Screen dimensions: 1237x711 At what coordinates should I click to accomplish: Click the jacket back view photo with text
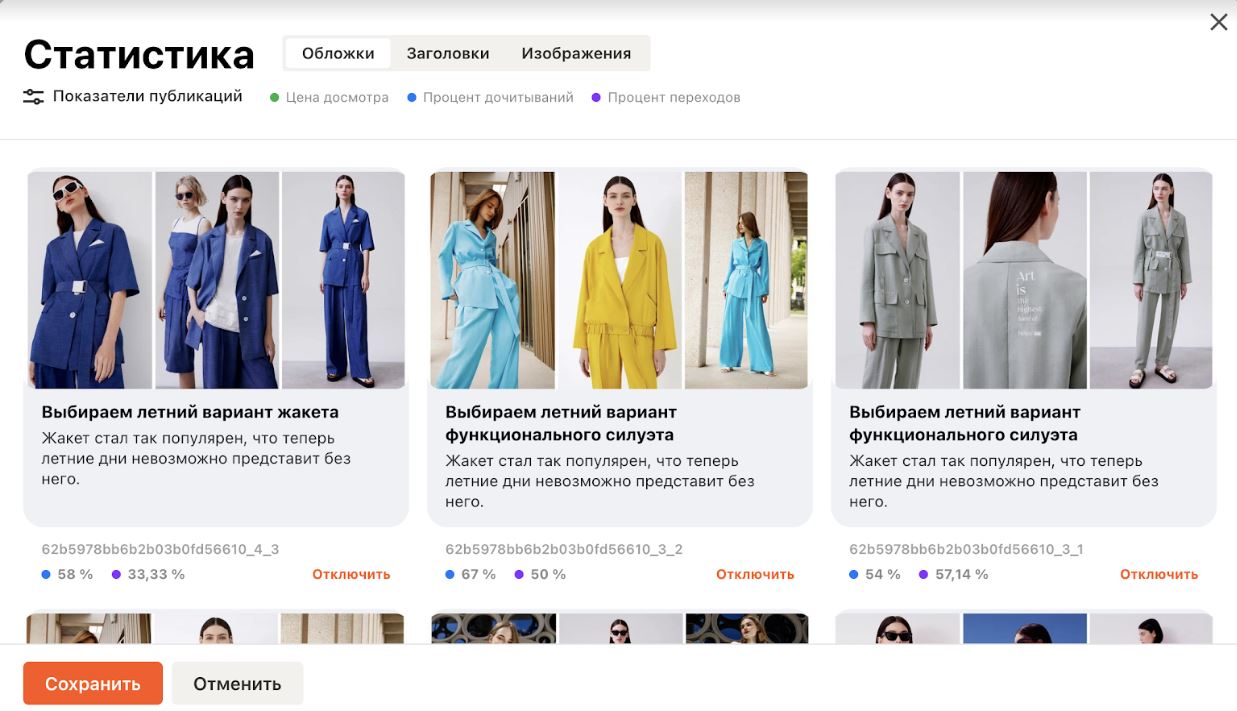(1024, 280)
